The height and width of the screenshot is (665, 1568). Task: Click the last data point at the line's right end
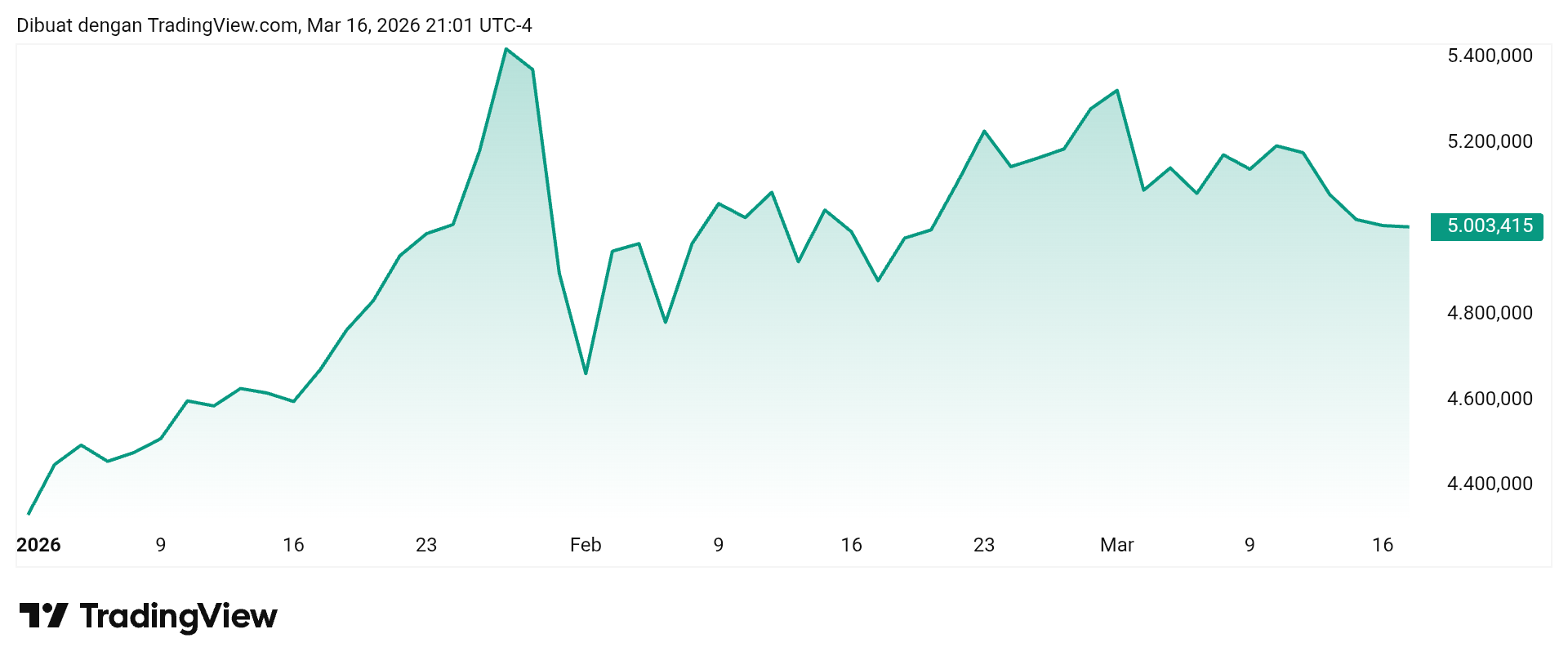click(1409, 226)
